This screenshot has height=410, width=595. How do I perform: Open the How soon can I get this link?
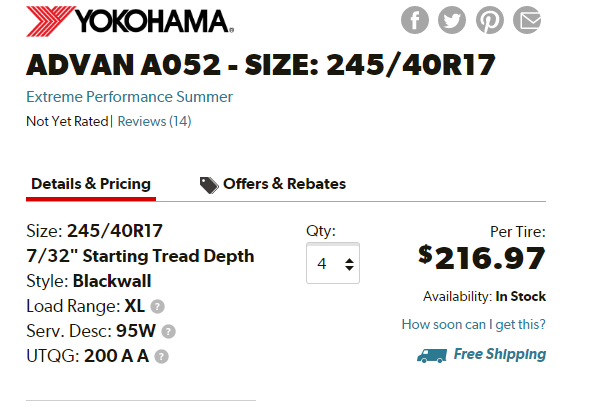[x=474, y=325]
